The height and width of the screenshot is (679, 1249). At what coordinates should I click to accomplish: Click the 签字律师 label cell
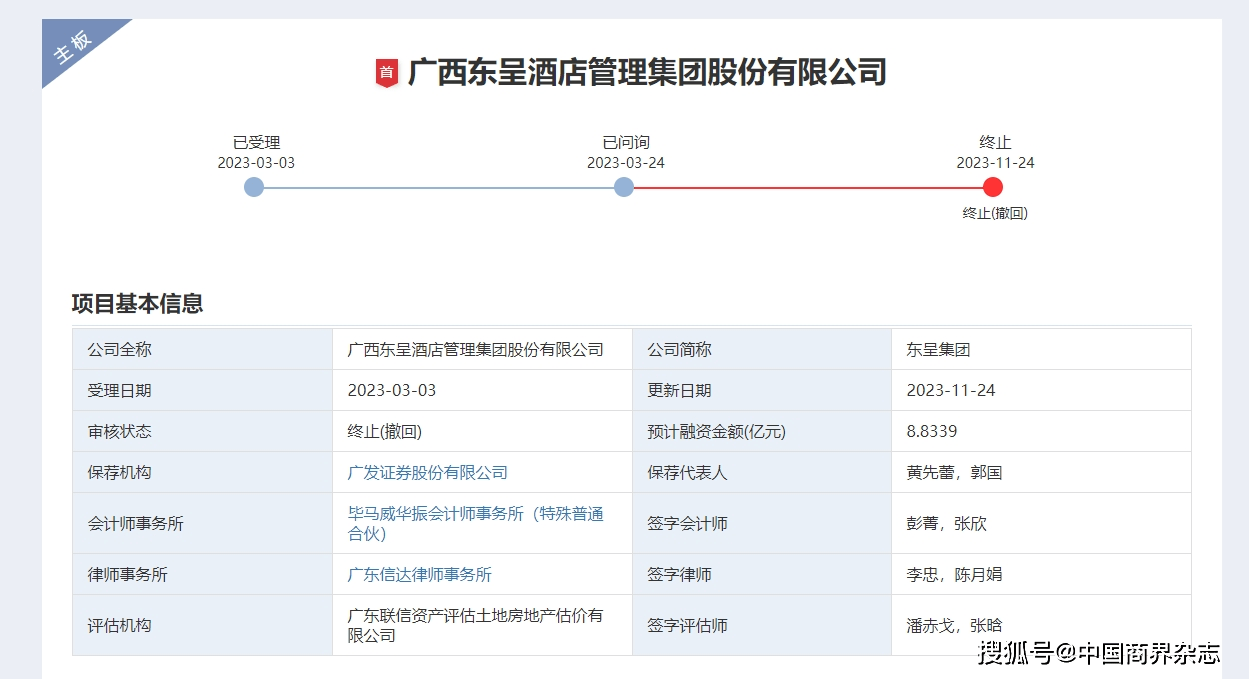(x=762, y=574)
